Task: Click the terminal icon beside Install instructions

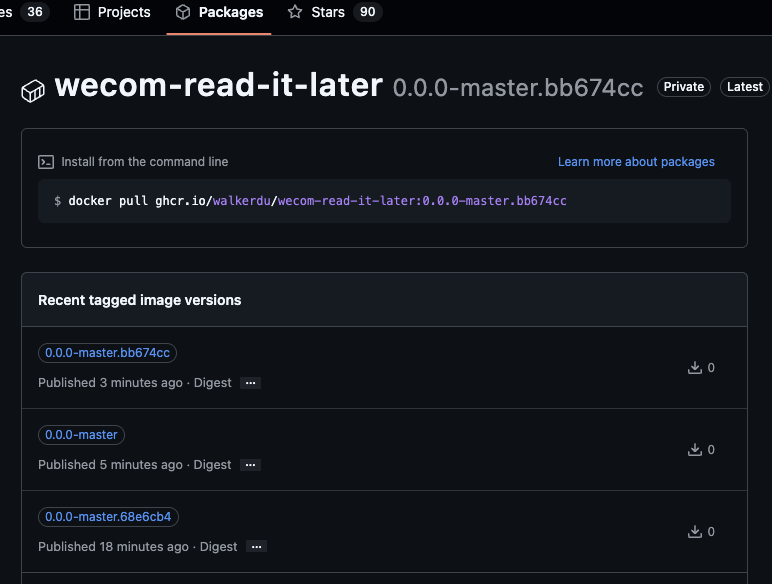Action: 46,162
